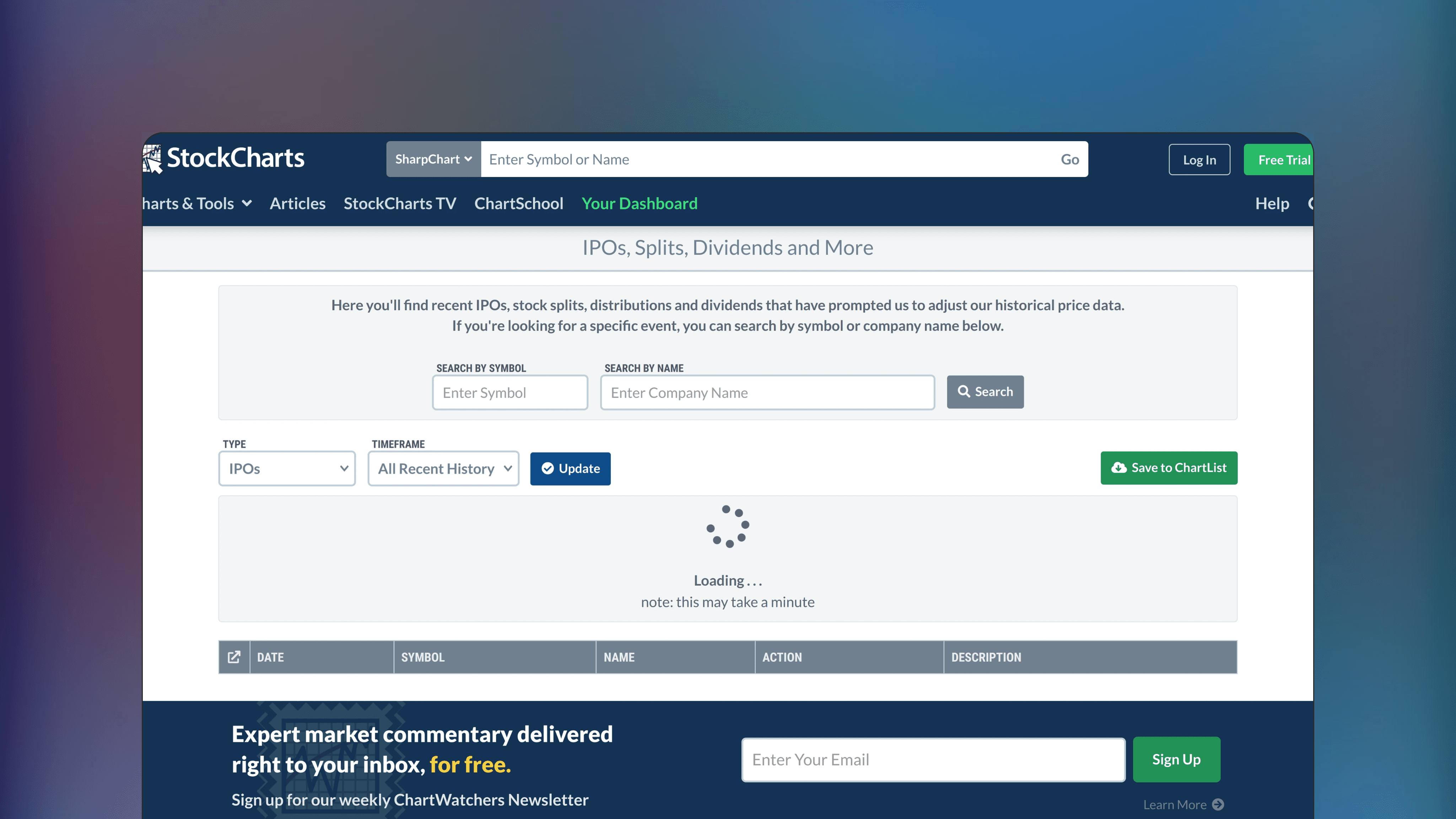This screenshot has height=819, width=1456.
Task: Open the TIMEFRAME dropdown for All Recent History
Action: coord(443,468)
